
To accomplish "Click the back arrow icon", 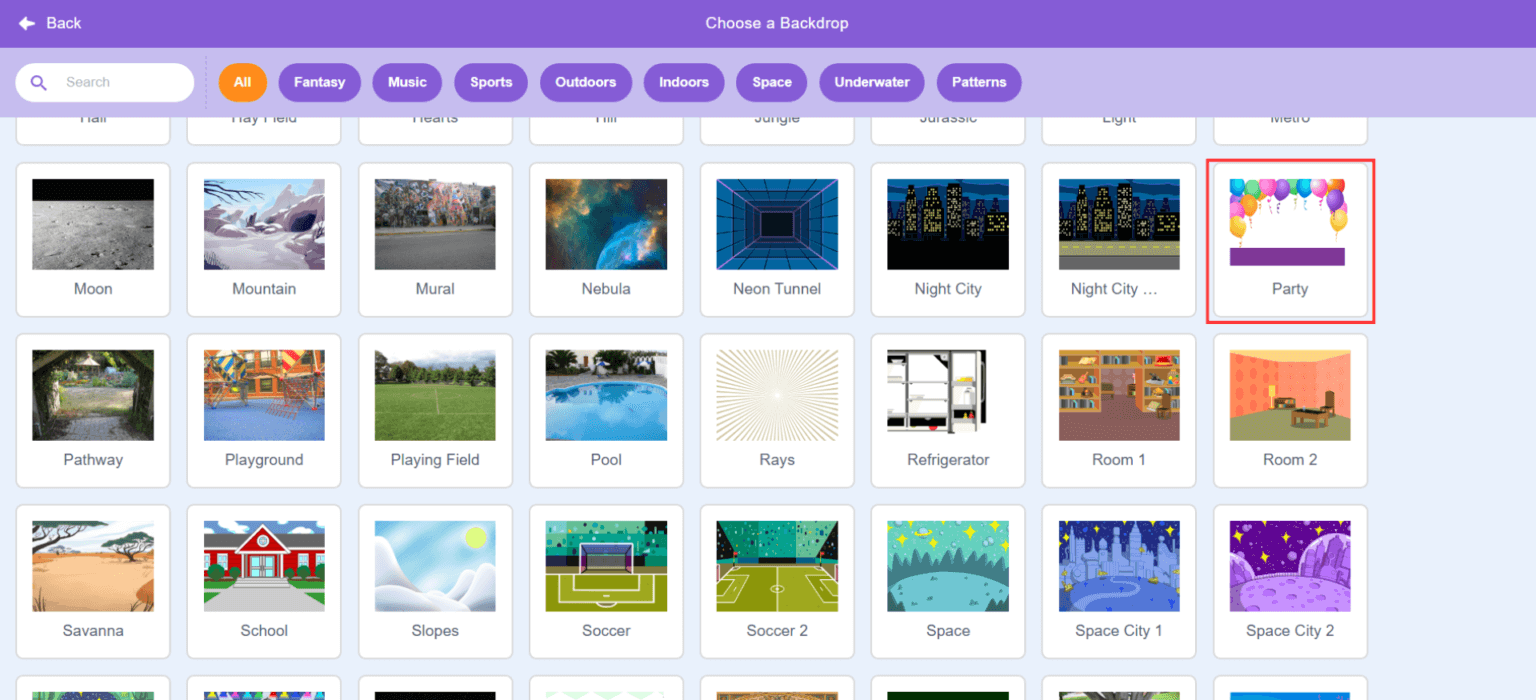I will [x=25, y=22].
